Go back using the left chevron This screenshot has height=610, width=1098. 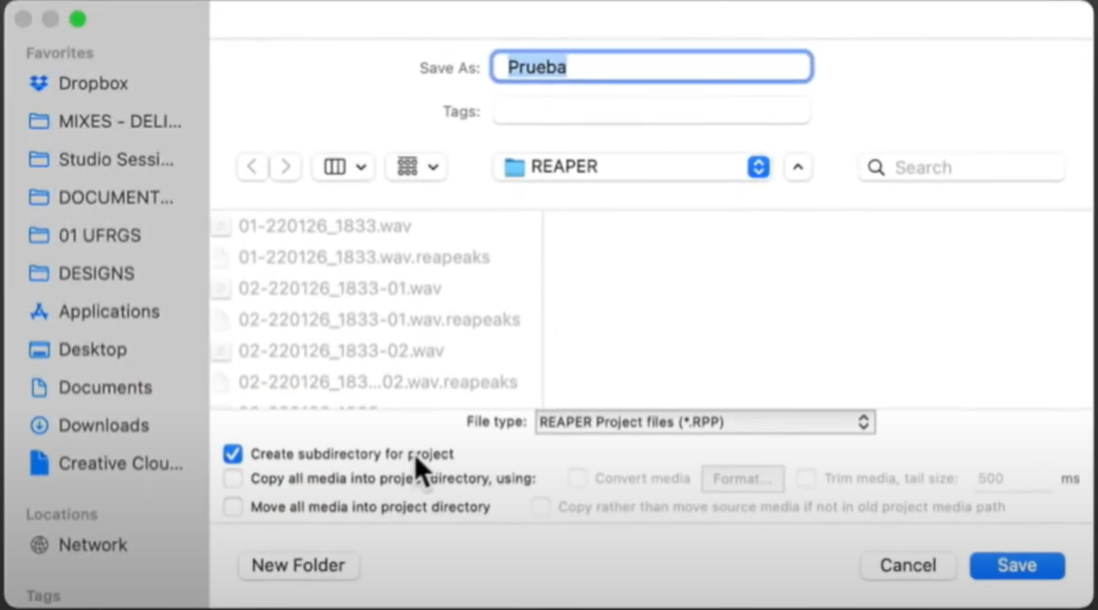252,167
